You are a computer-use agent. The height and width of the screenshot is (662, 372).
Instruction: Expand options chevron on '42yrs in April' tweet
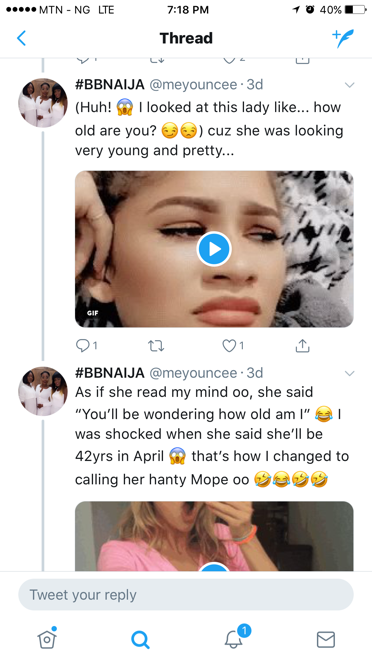click(x=350, y=373)
